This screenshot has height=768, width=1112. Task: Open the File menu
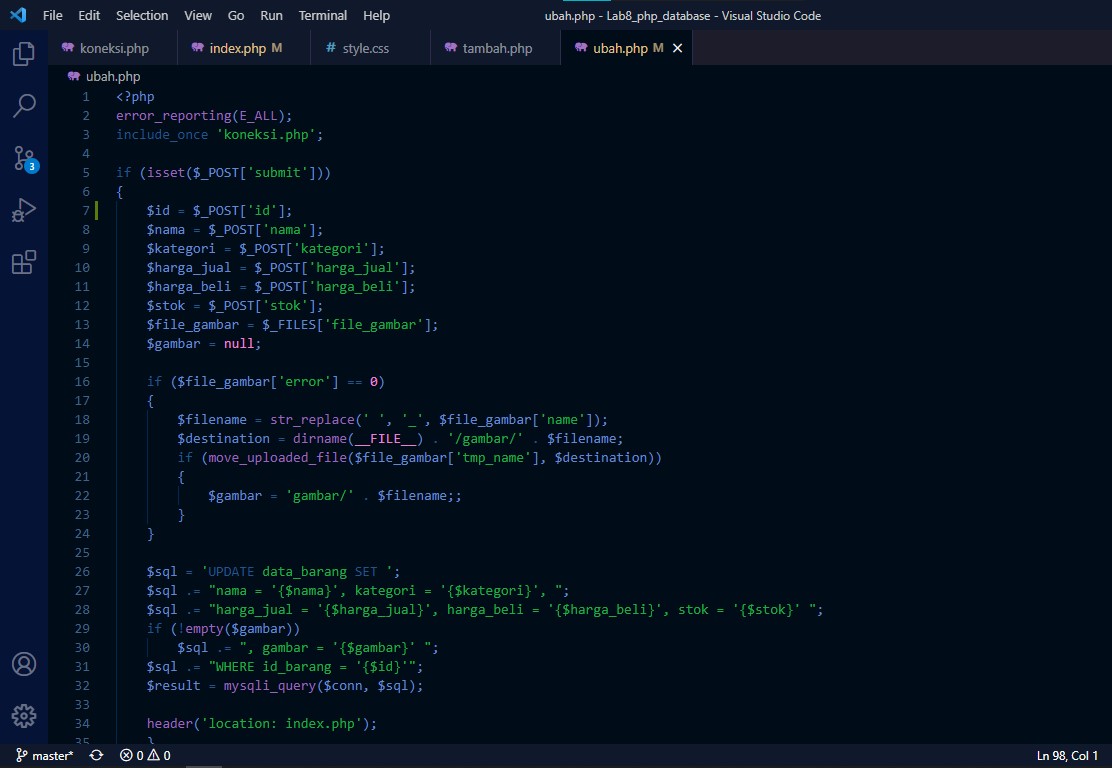pos(52,15)
